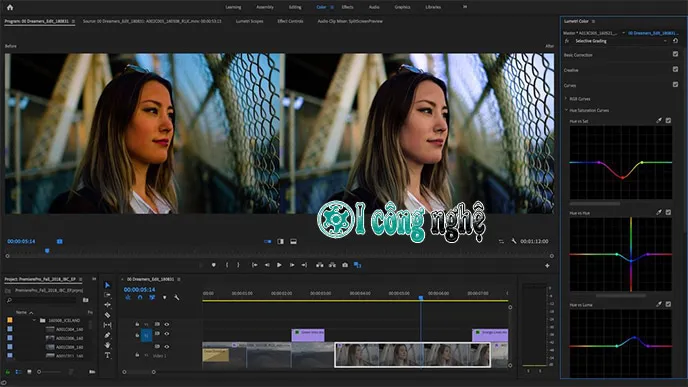Screen dimensions: 688x387
Task: Switch to Audio workspace
Action: (374, 7)
